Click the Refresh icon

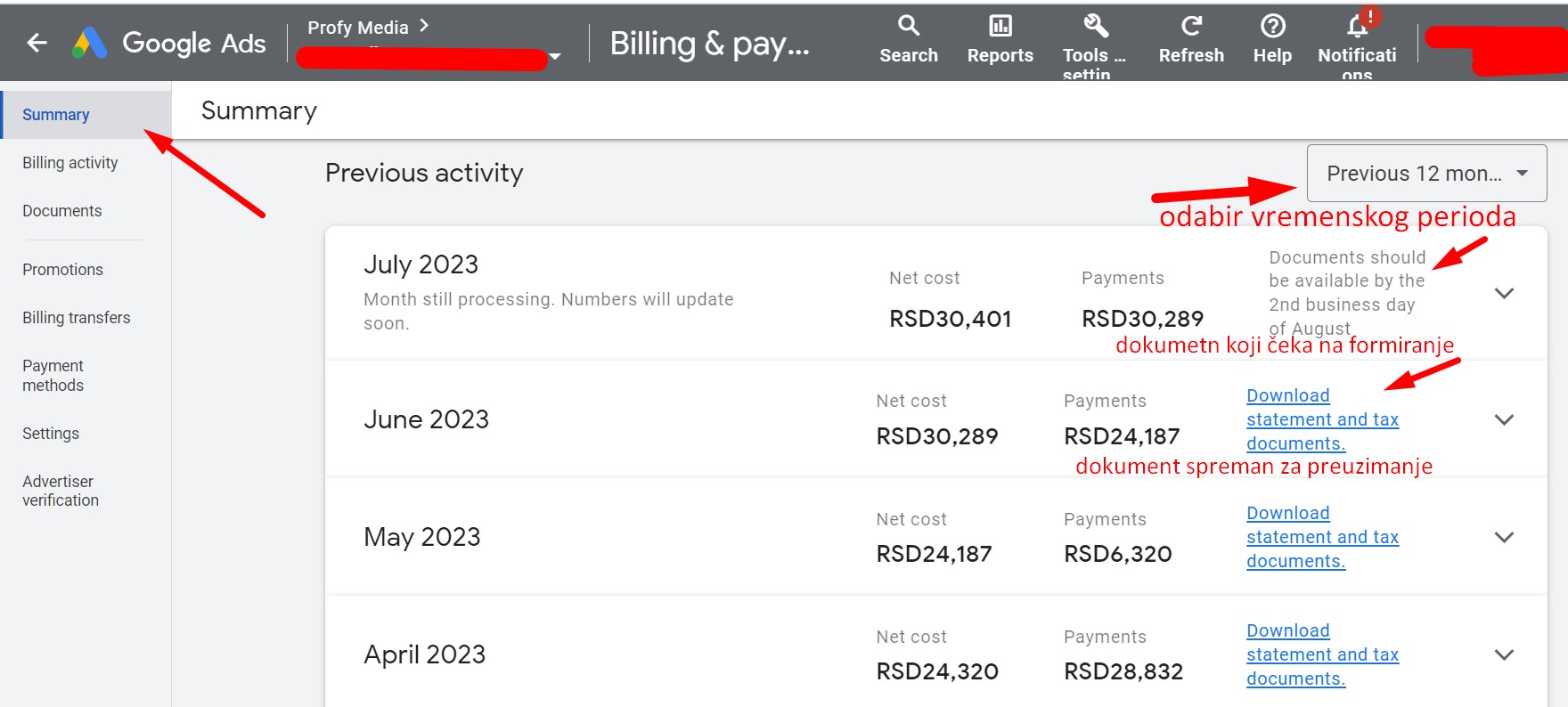point(1191,27)
